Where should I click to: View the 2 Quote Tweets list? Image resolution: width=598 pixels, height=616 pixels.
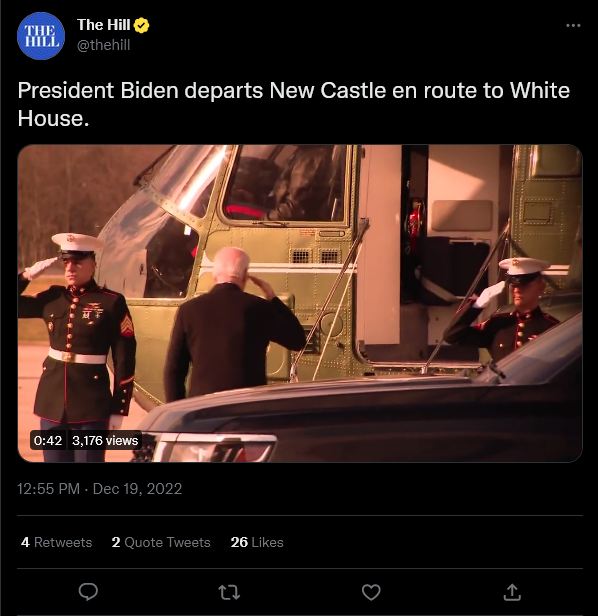click(x=161, y=542)
